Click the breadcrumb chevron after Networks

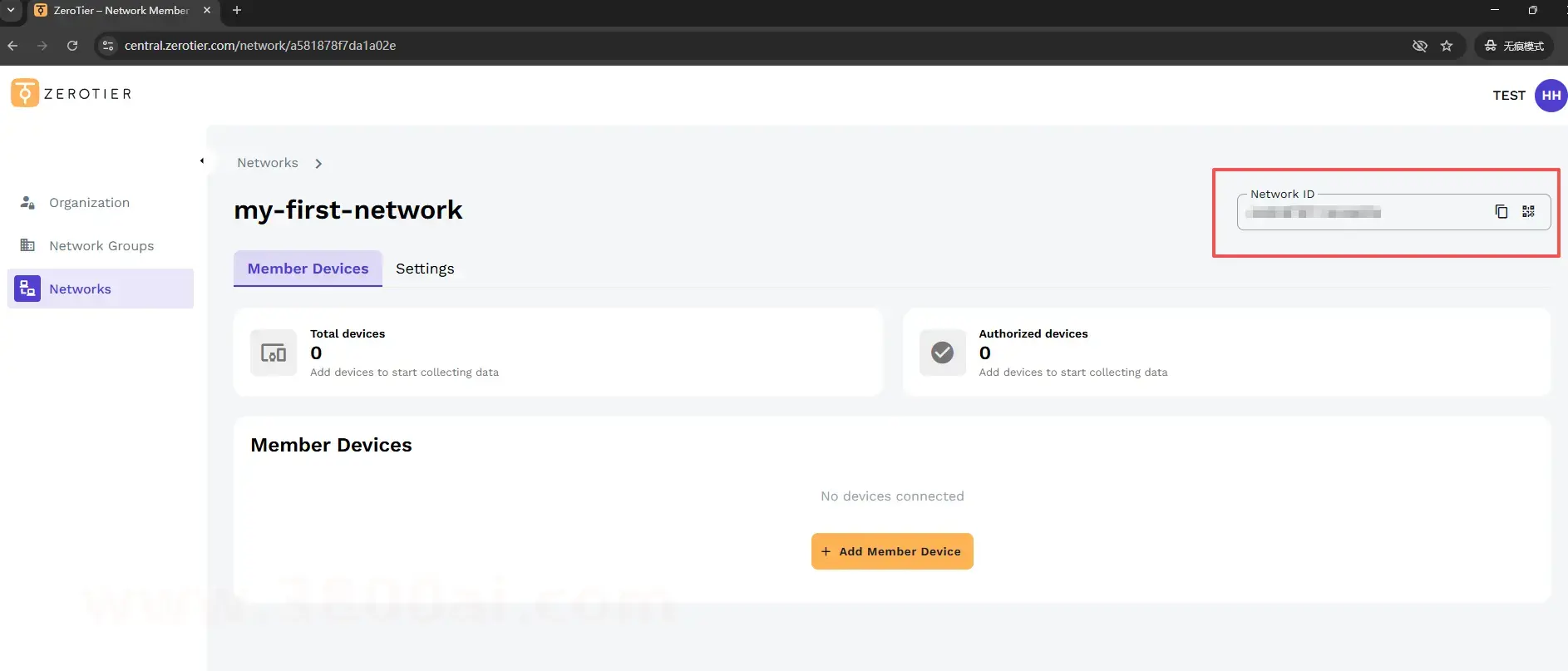tap(318, 164)
